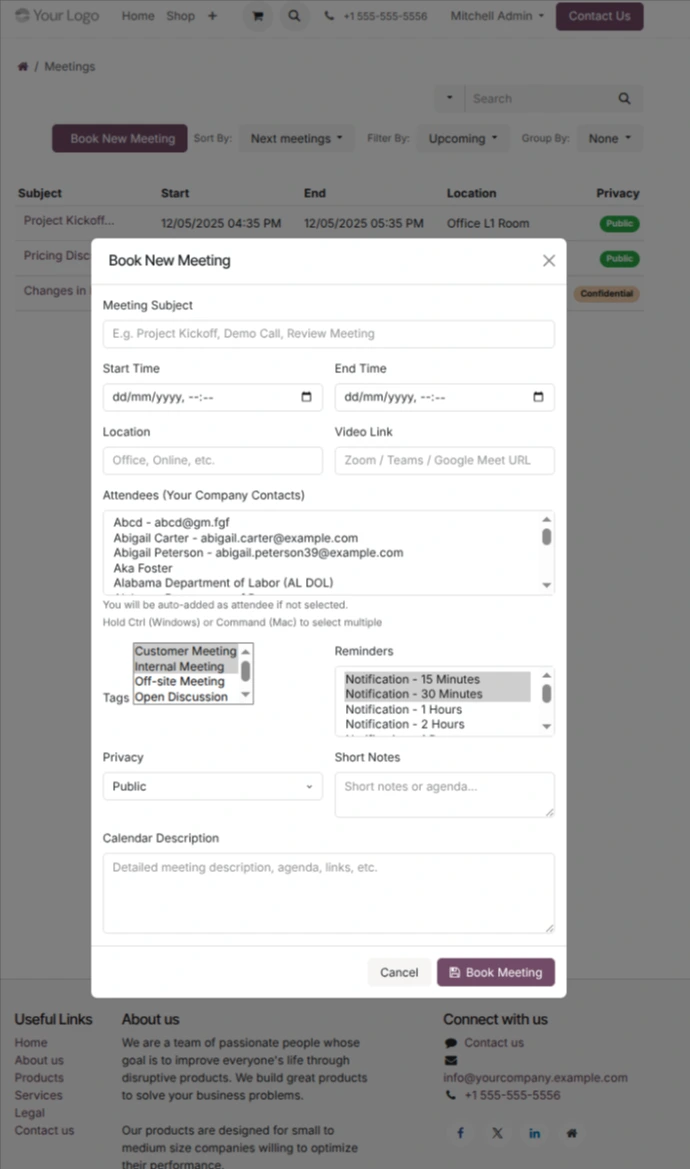
Task: Expand the Mitchell Admin user menu
Action: [x=497, y=16]
